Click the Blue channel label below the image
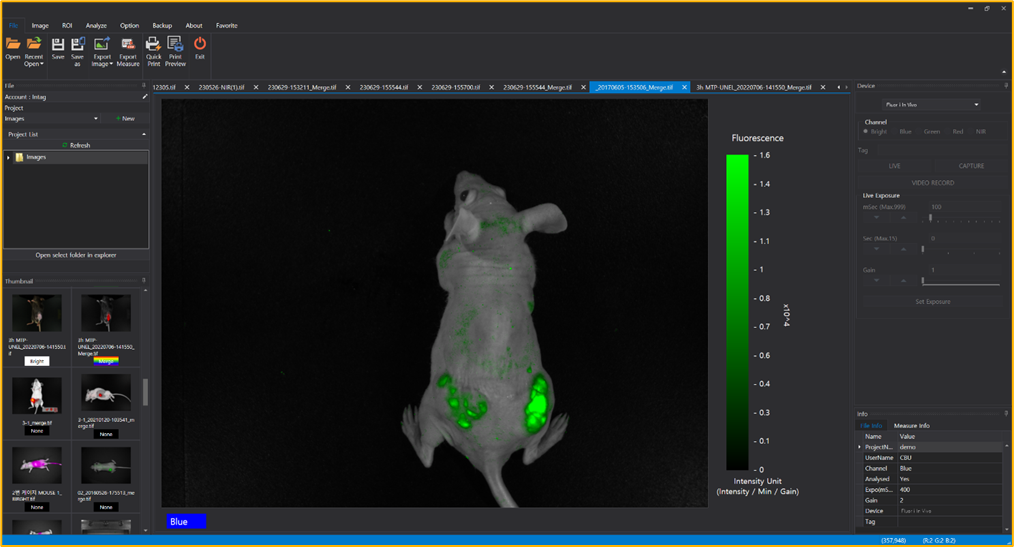 186,521
